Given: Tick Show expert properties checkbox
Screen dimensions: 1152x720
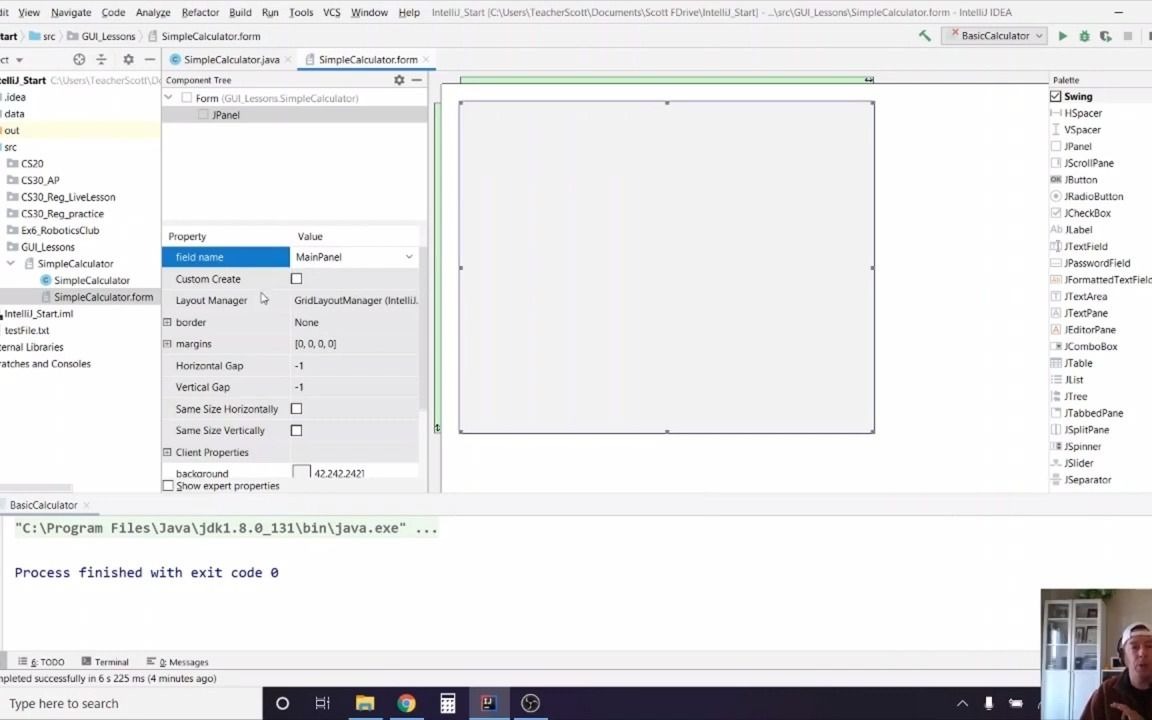Looking at the screenshot, I should 168,486.
